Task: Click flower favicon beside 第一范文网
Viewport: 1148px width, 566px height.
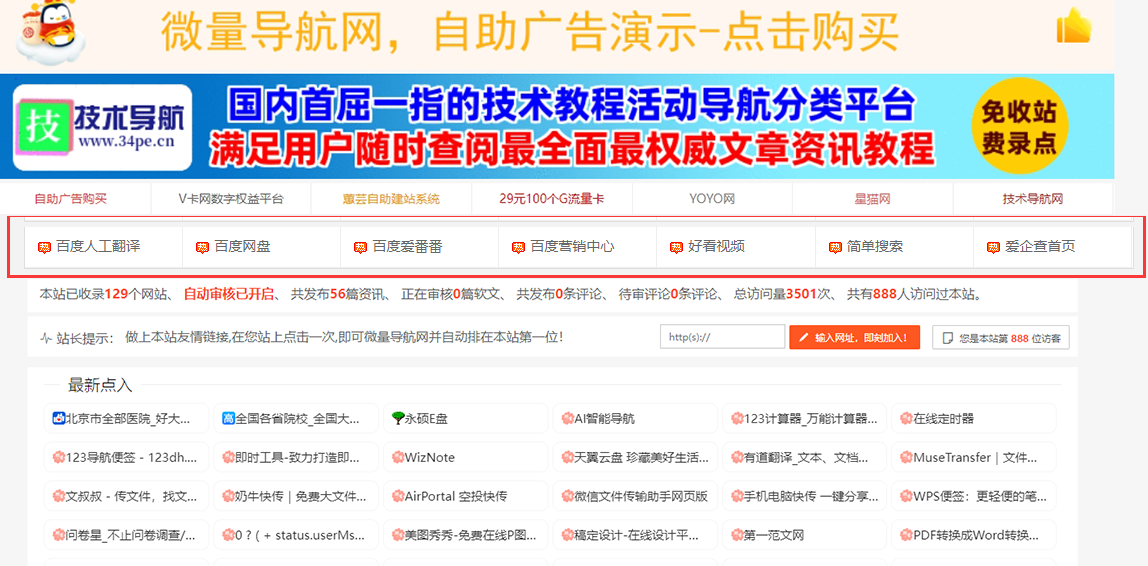Action: click(x=737, y=535)
